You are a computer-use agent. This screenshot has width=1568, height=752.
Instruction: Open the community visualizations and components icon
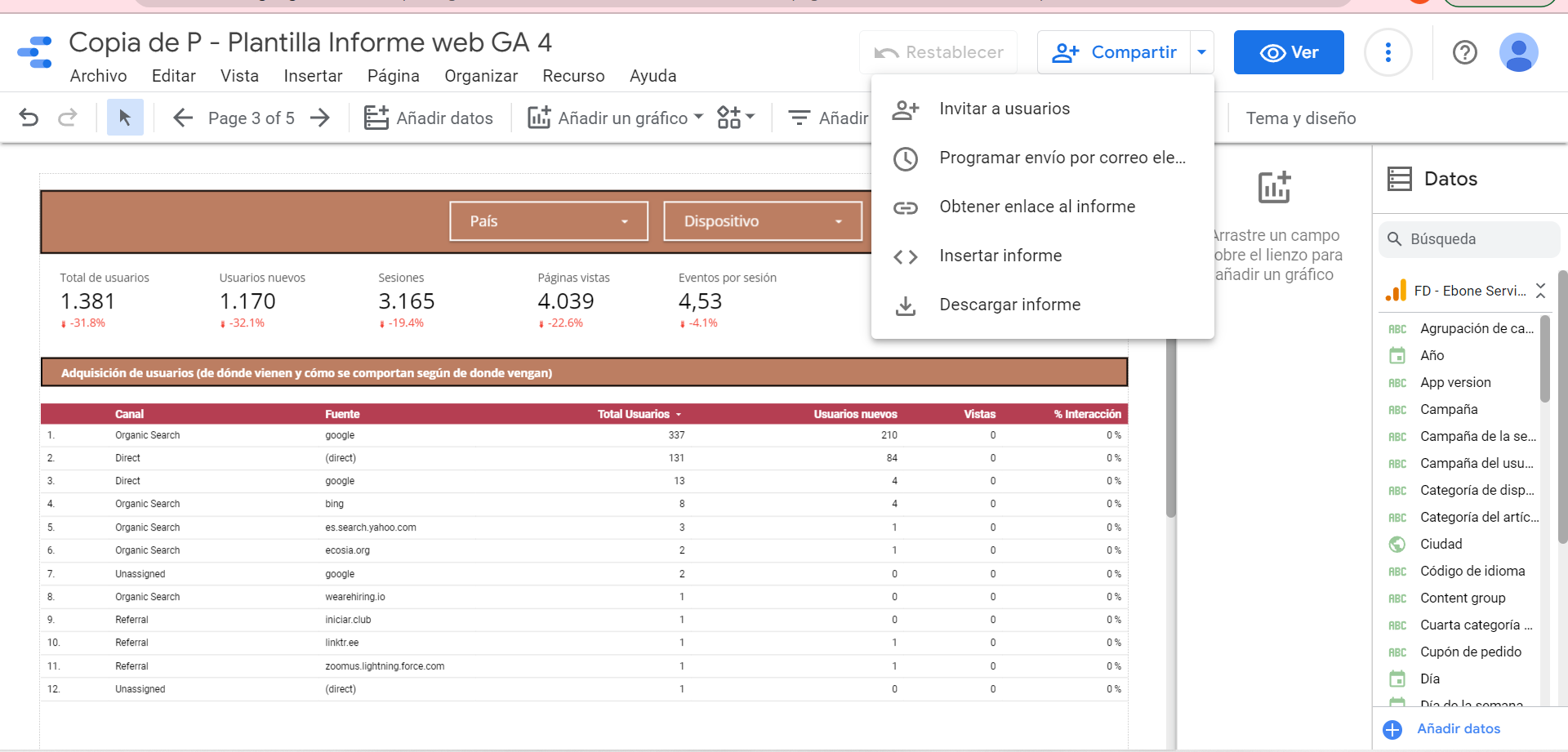[x=735, y=118]
